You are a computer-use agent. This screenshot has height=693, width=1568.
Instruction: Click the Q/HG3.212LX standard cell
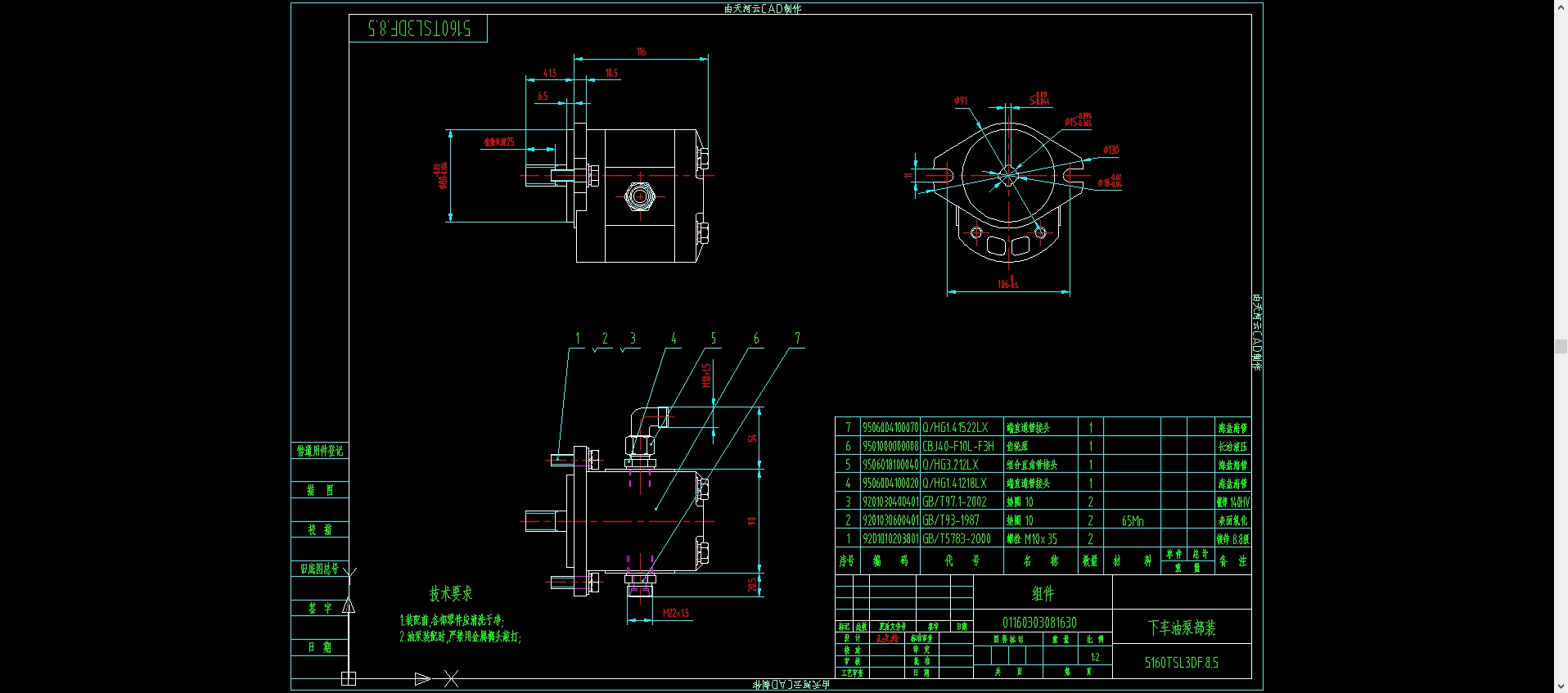(950, 465)
